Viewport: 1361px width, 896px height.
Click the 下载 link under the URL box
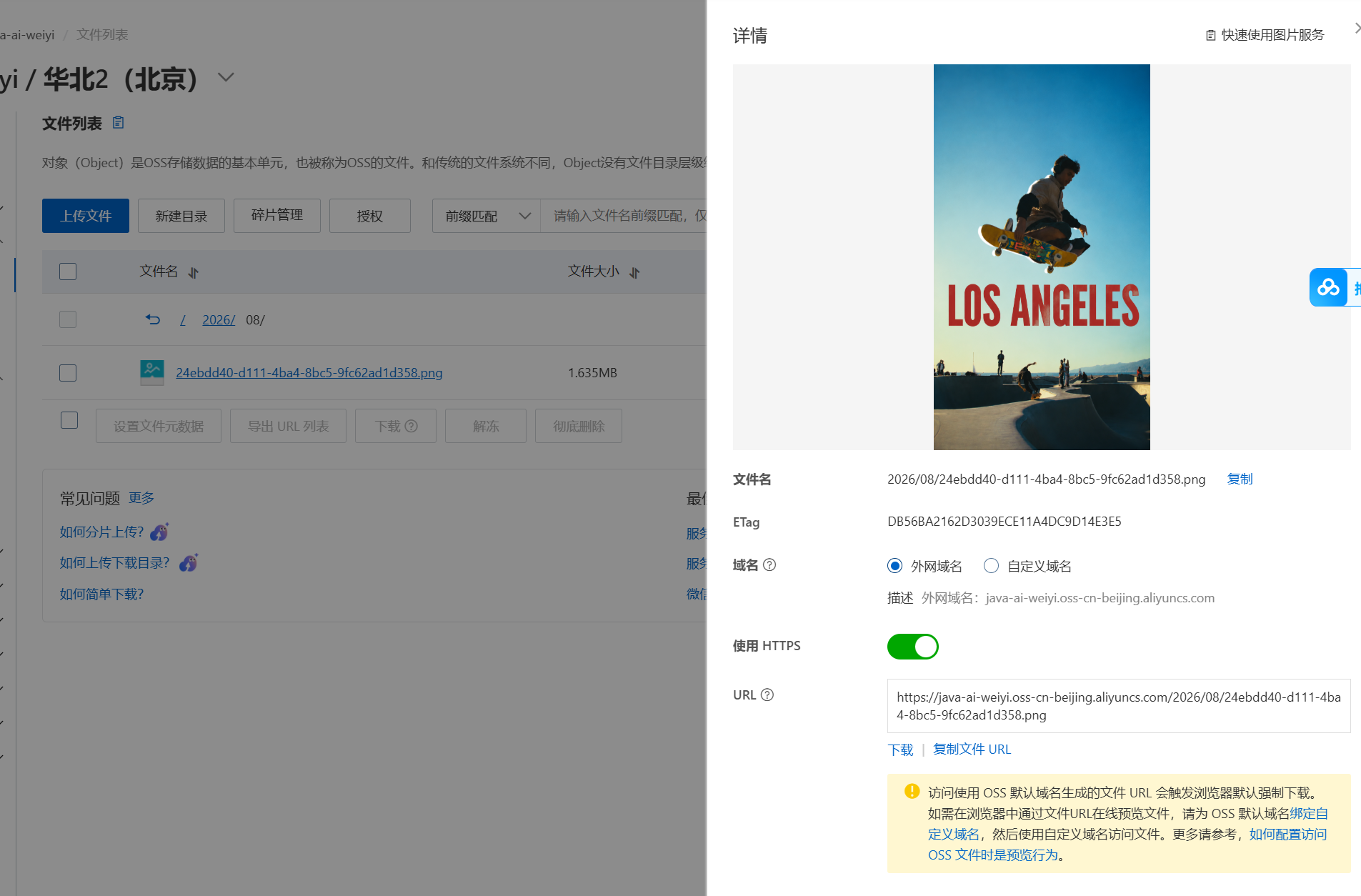click(900, 750)
